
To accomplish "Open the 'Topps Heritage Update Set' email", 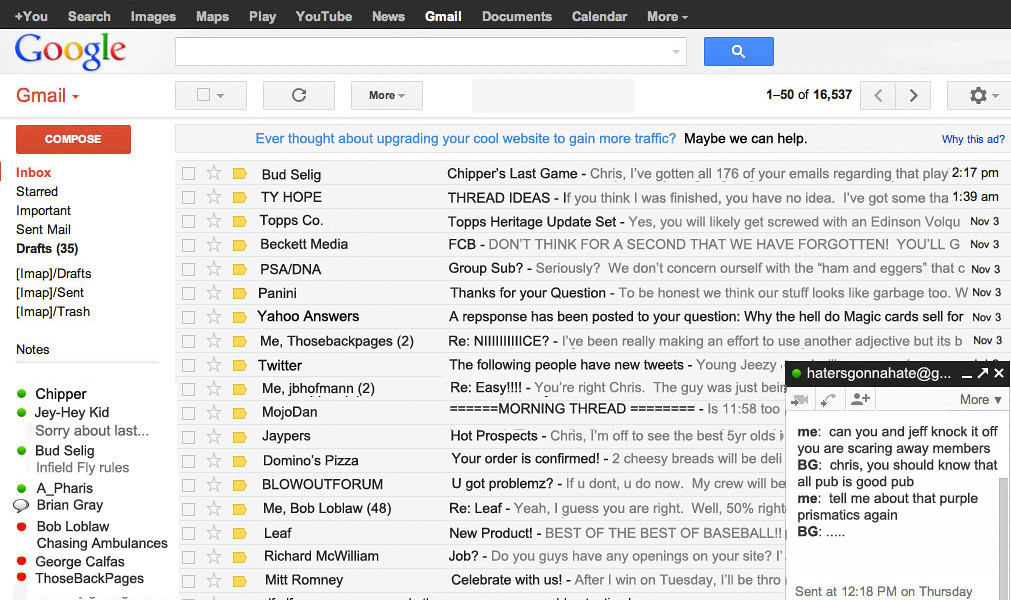I will (532, 222).
